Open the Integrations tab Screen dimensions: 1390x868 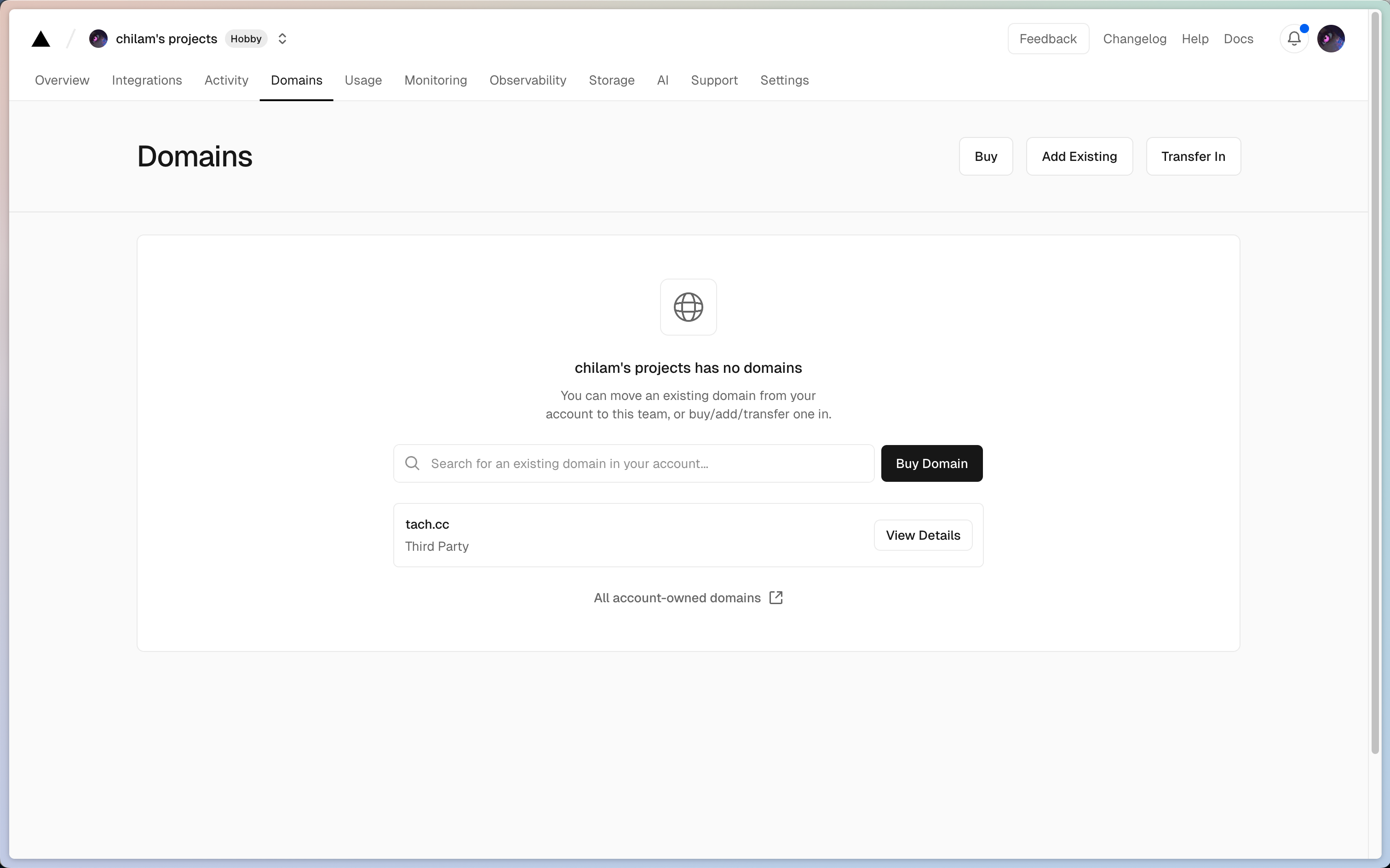pyautogui.click(x=146, y=80)
